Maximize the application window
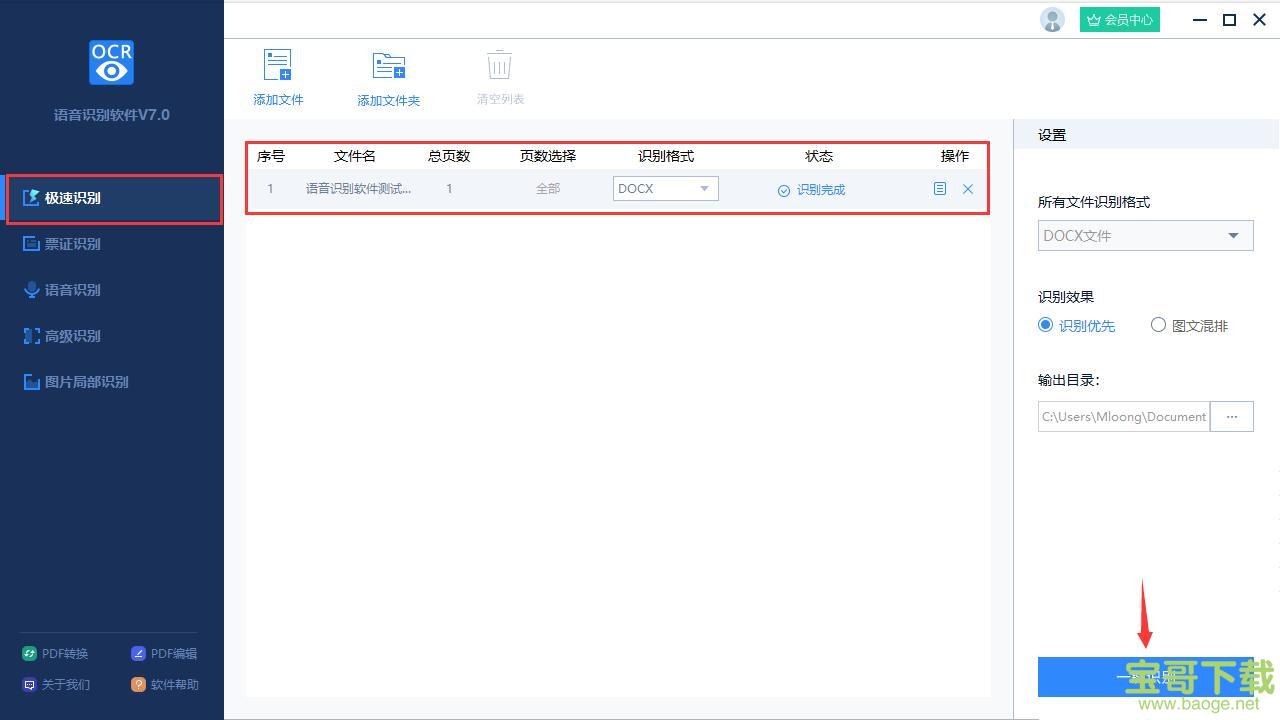 pyautogui.click(x=1230, y=19)
